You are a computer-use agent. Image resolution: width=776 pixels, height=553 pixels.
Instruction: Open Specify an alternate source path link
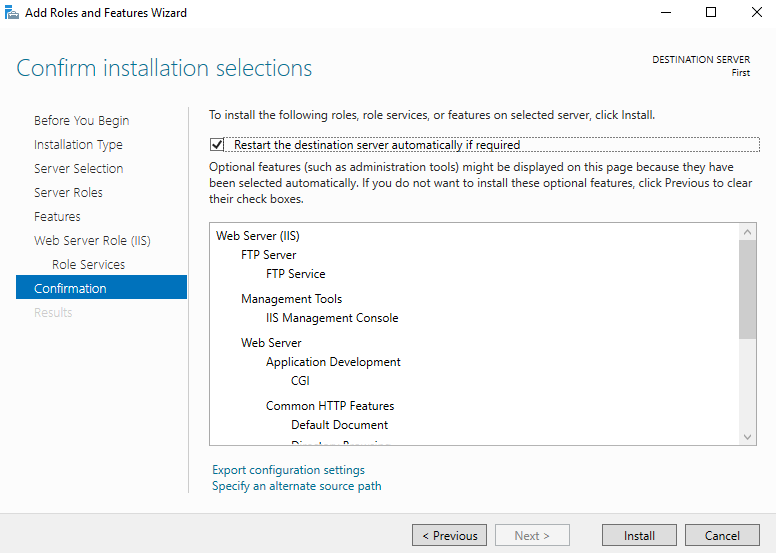(x=297, y=486)
